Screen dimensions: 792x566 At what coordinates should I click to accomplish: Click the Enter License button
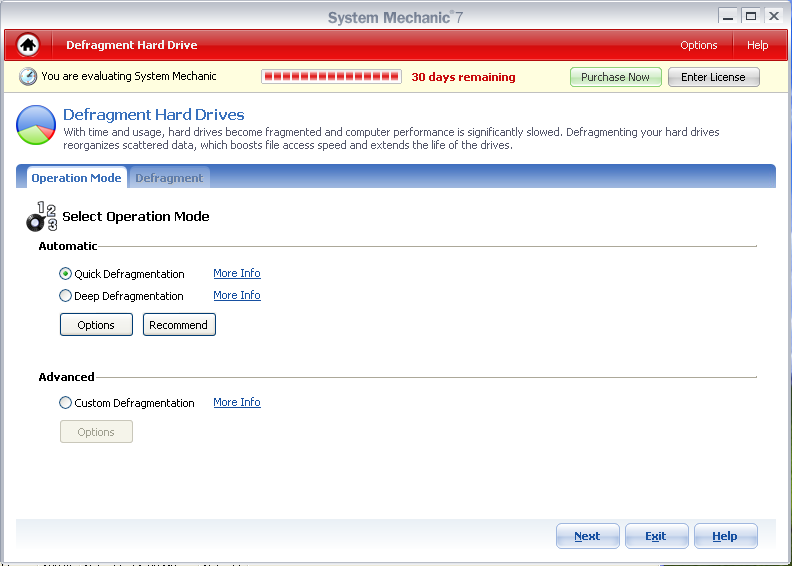pos(713,77)
